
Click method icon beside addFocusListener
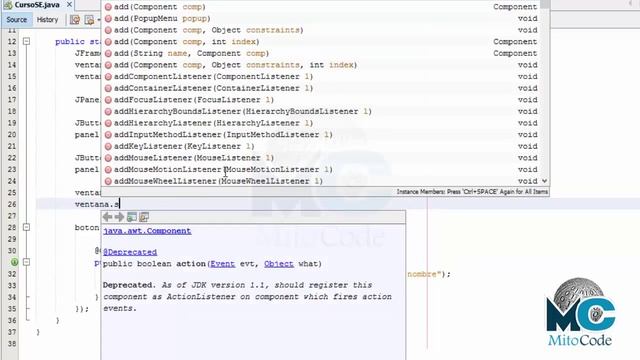click(108, 100)
